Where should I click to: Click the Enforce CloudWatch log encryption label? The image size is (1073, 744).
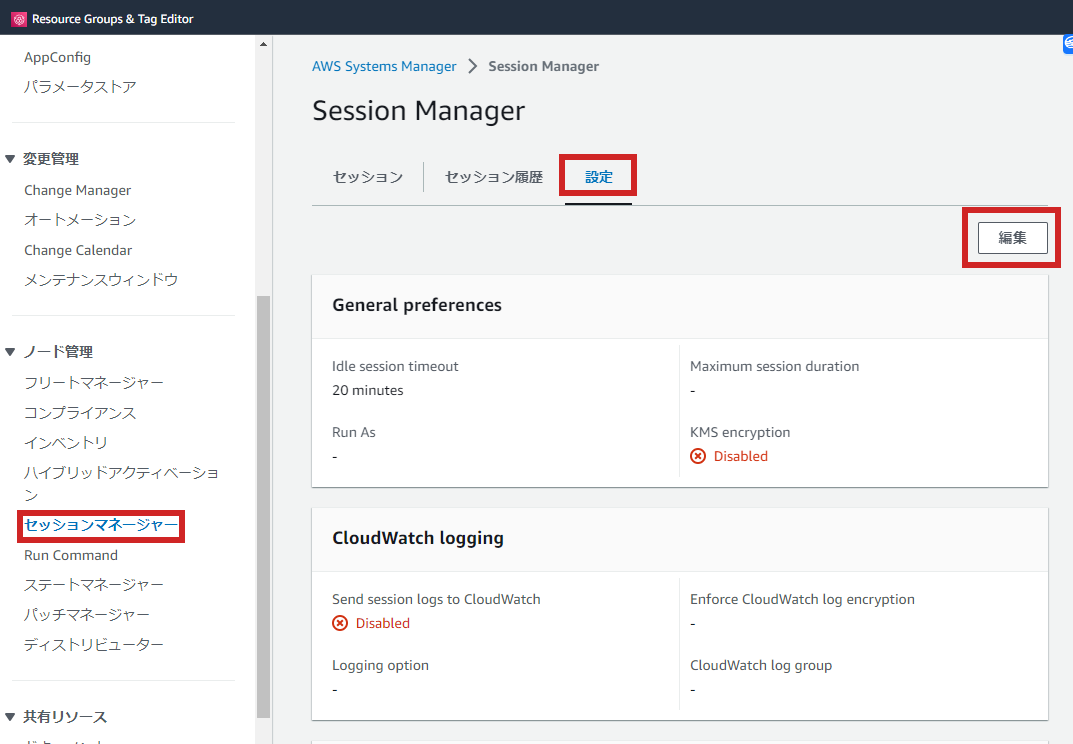802,600
